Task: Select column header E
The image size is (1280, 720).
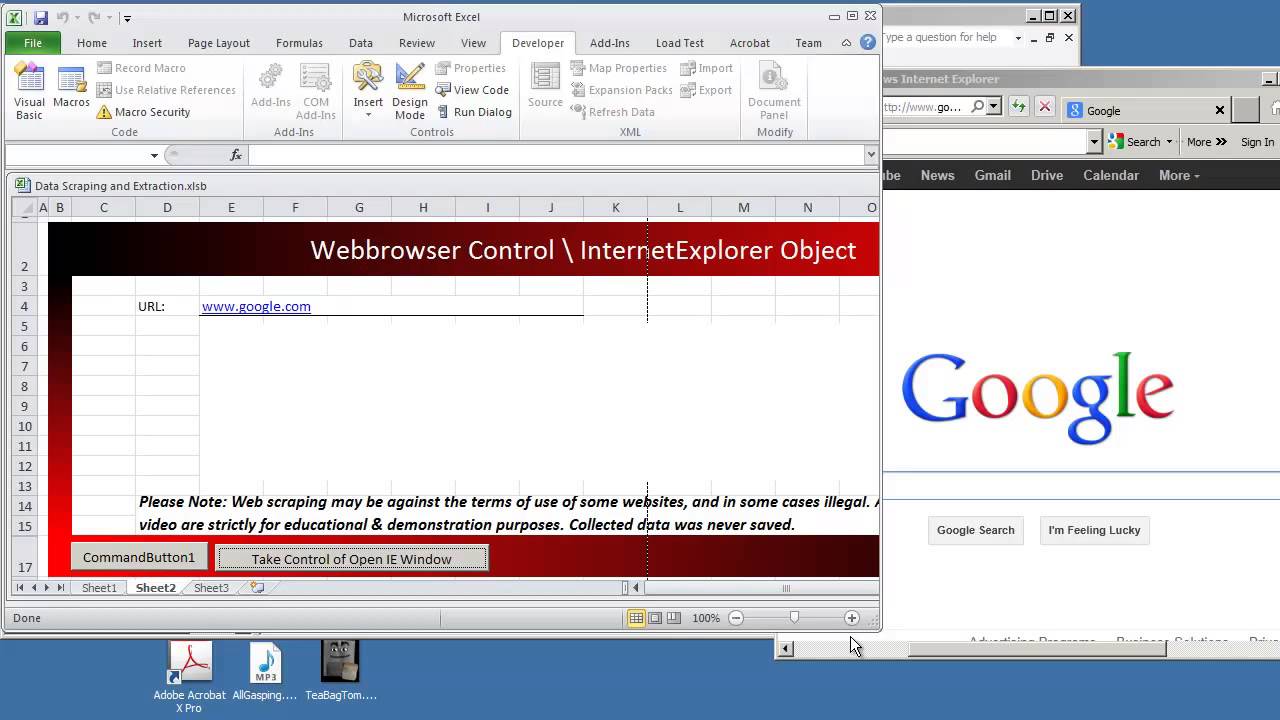Action: (x=231, y=208)
